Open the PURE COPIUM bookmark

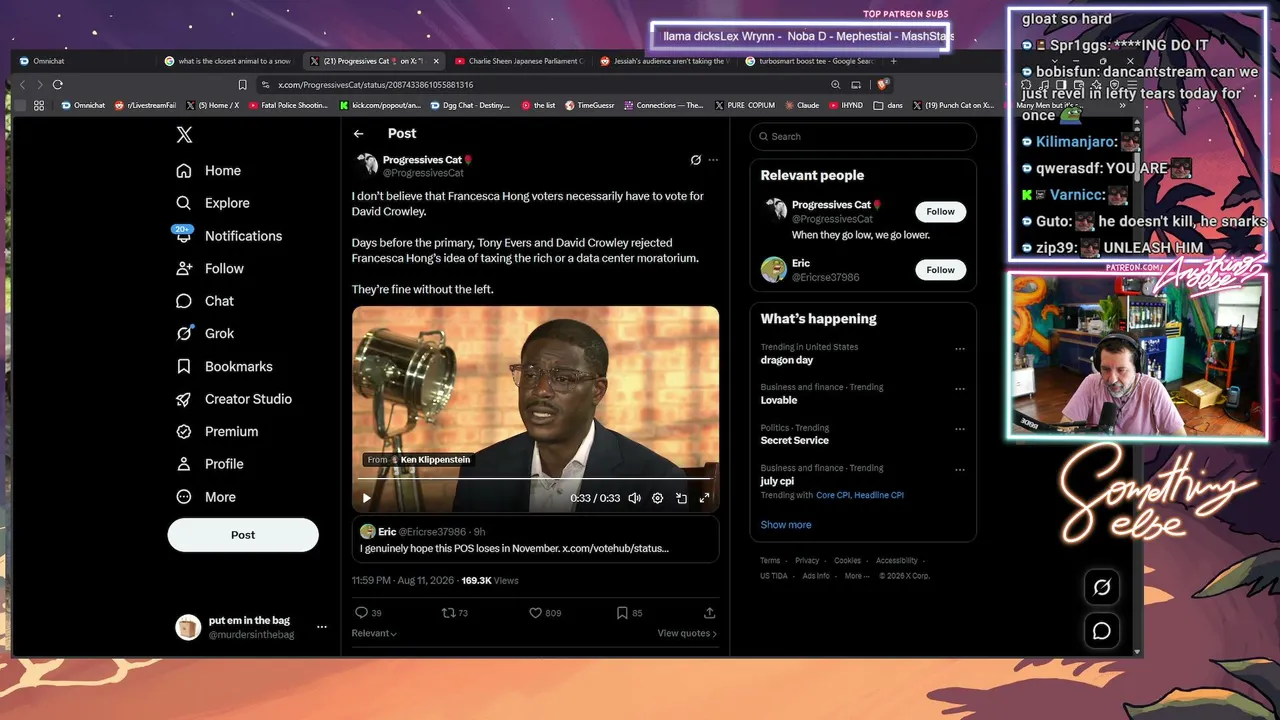click(744, 105)
